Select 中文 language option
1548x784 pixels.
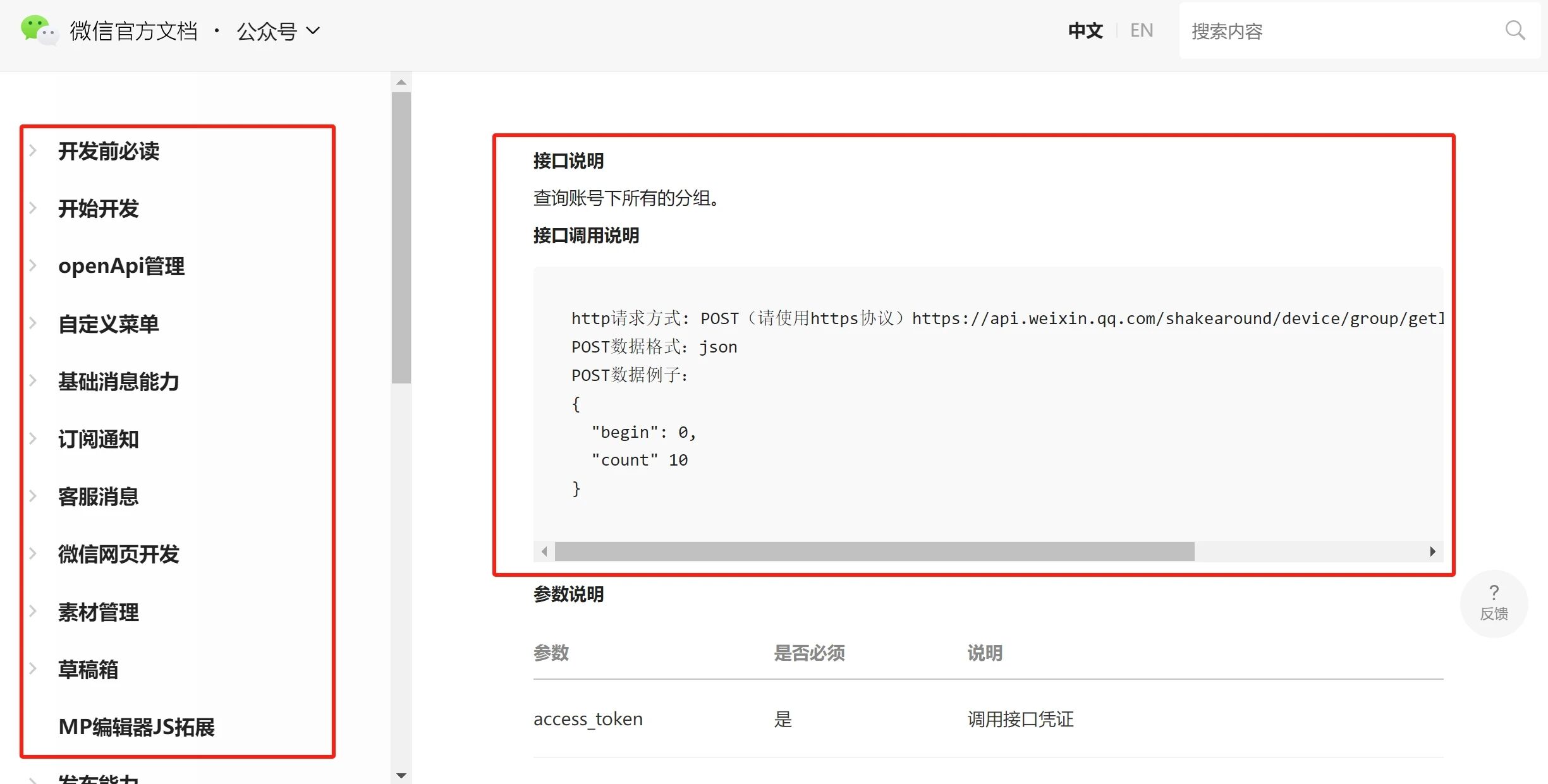(x=1085, y=30)
